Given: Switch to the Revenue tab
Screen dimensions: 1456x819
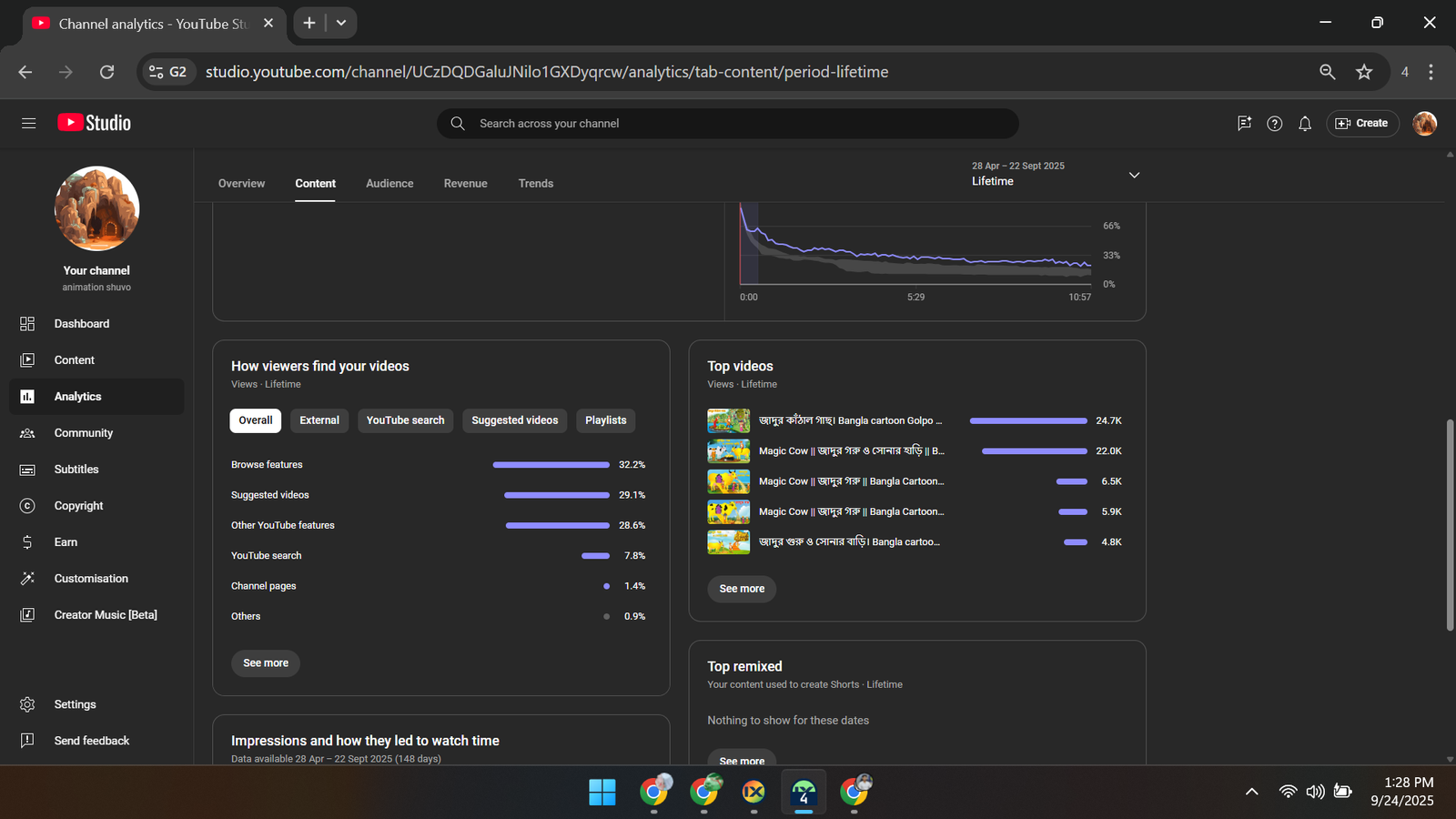Looking at the screenshot, I should coord(465,184).
